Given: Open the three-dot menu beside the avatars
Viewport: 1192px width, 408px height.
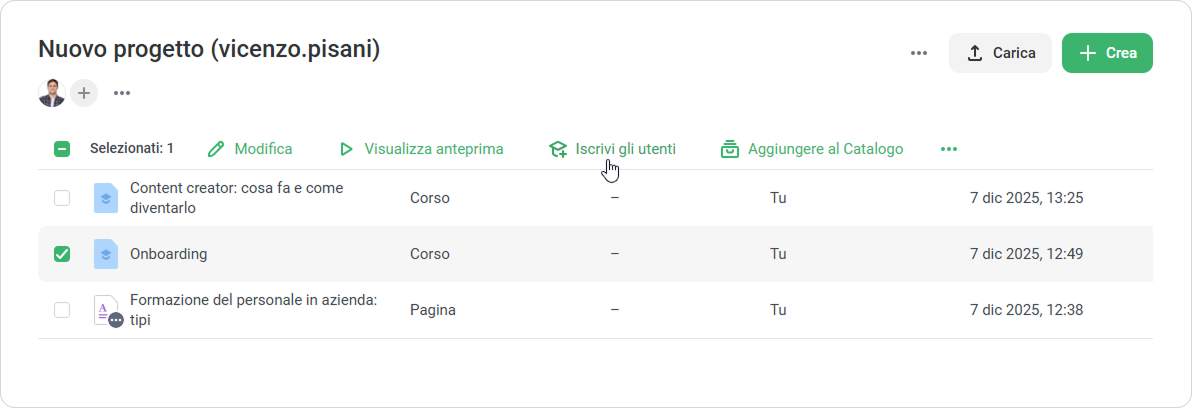Looking at the screenshot, I should 122,93.
